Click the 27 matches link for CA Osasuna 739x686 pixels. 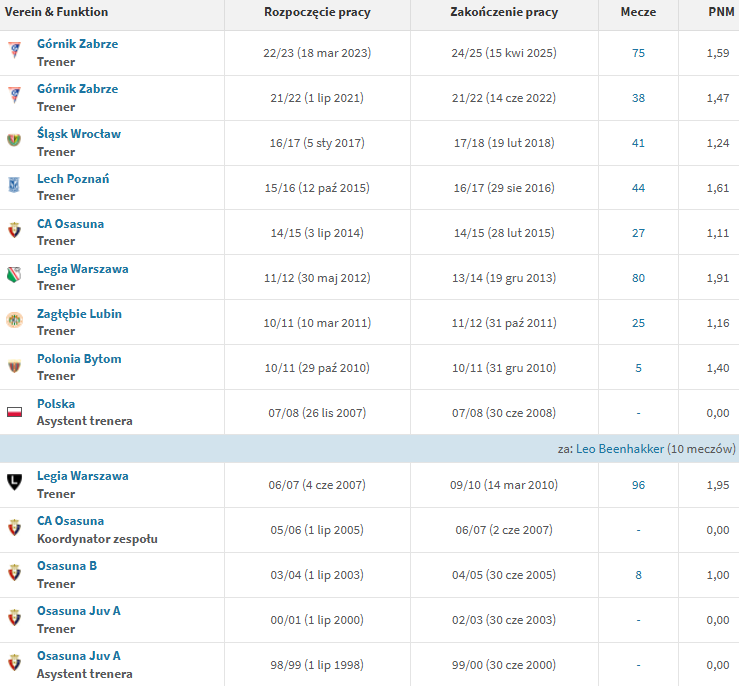pos(638,233)
